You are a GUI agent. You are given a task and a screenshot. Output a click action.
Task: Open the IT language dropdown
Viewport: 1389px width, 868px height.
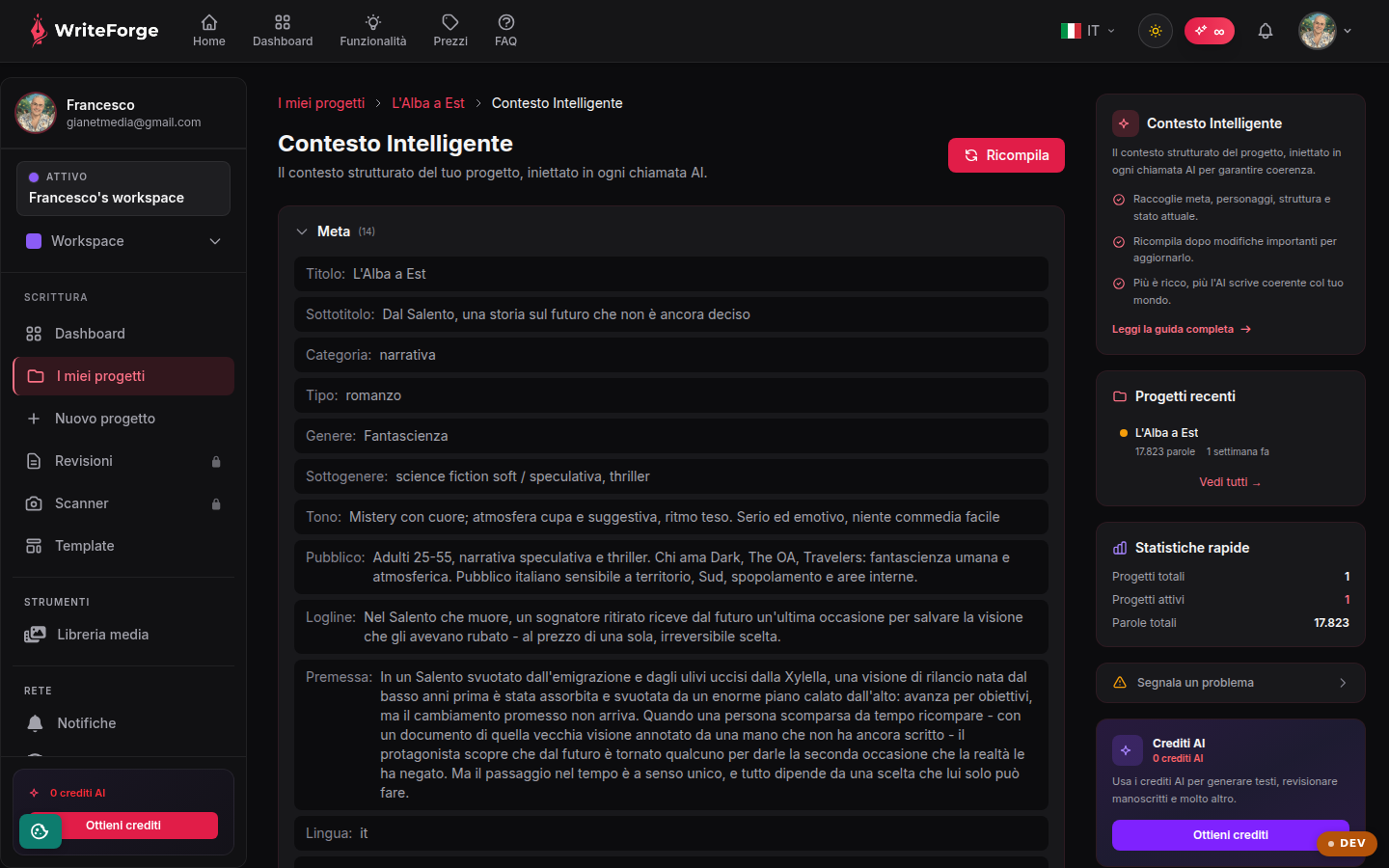(1088, 31)
